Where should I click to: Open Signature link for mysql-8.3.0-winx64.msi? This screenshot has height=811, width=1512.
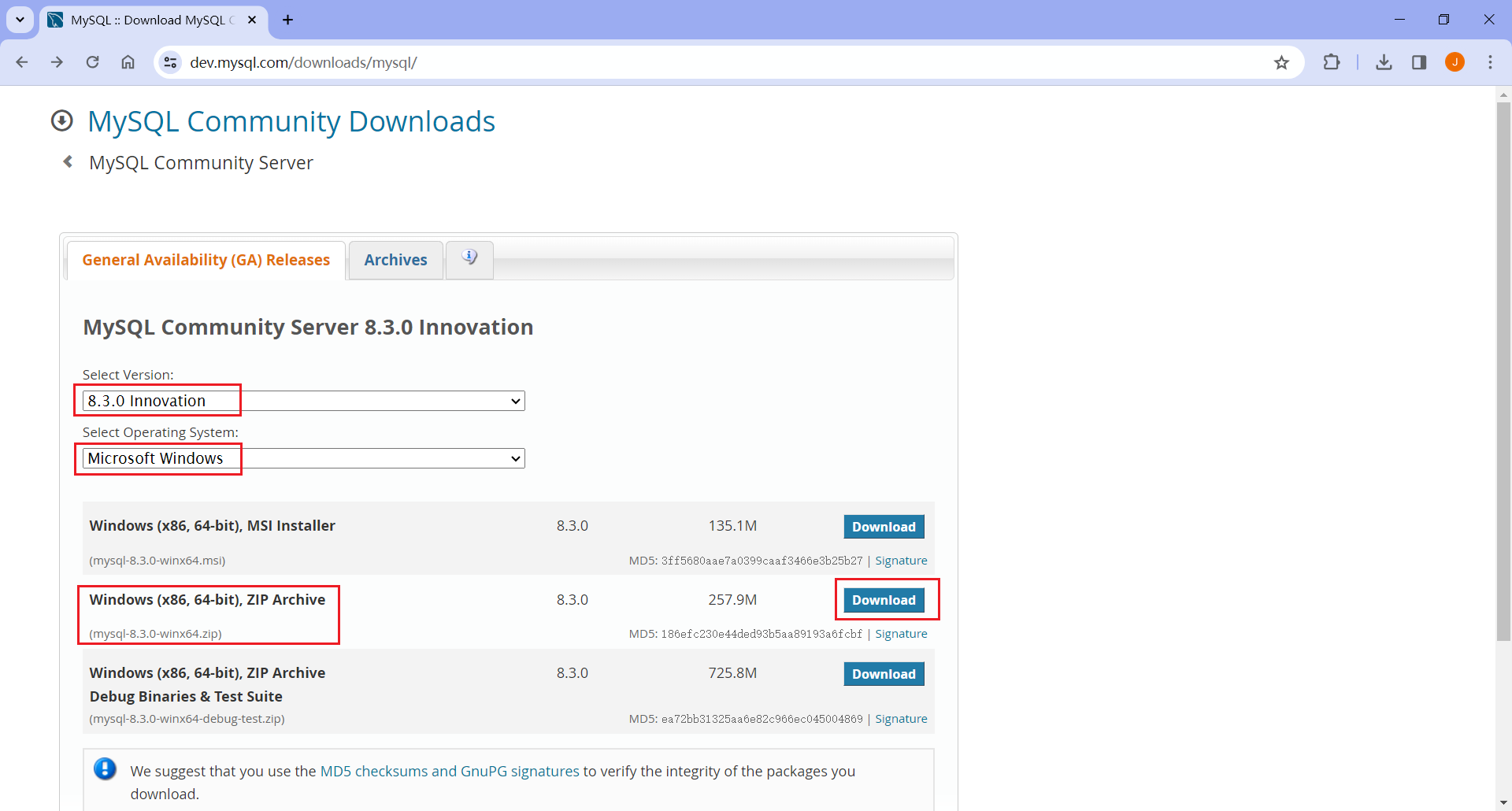[901, 561]
